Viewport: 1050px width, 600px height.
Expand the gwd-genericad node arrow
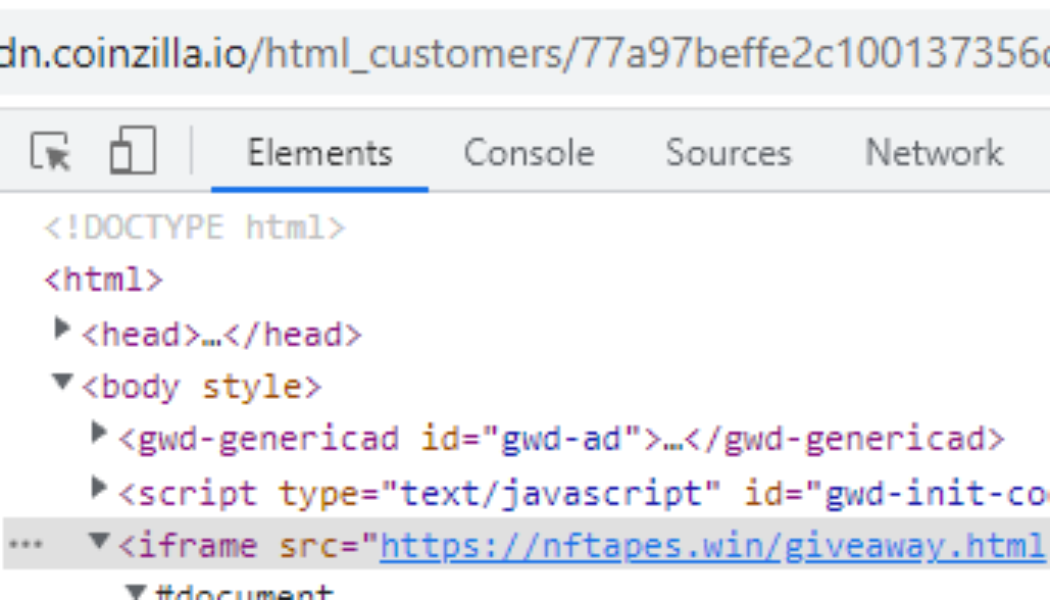(98, 435)
